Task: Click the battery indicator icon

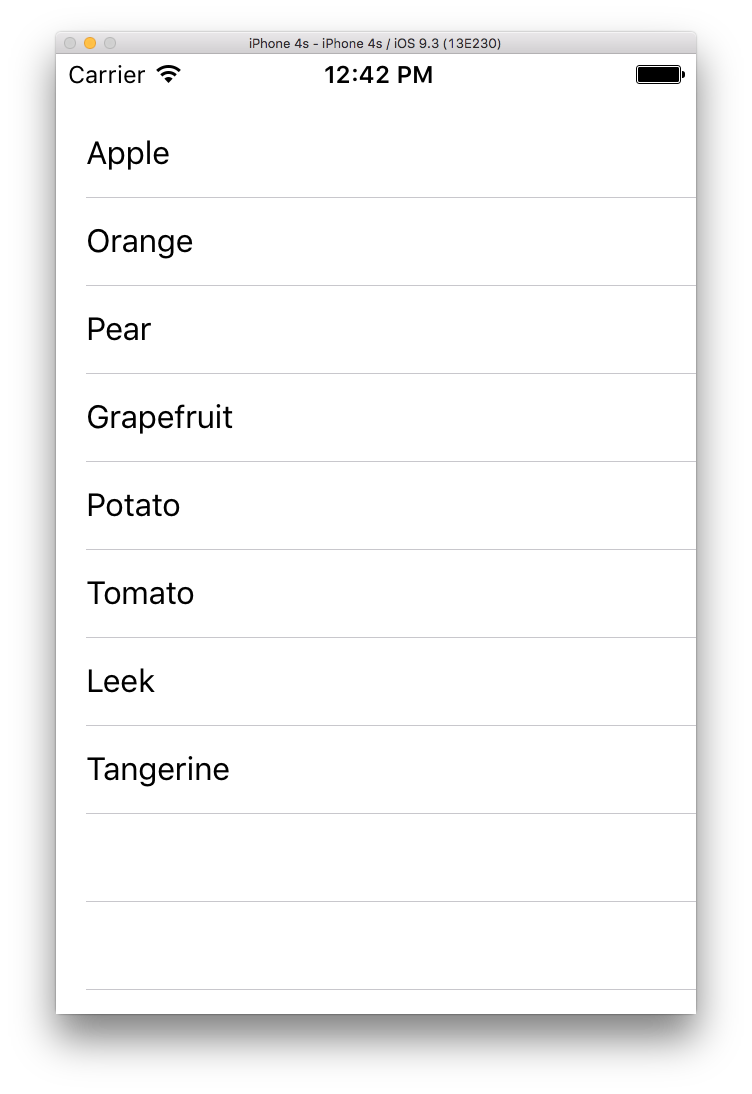Action: (x=660, y=75)
